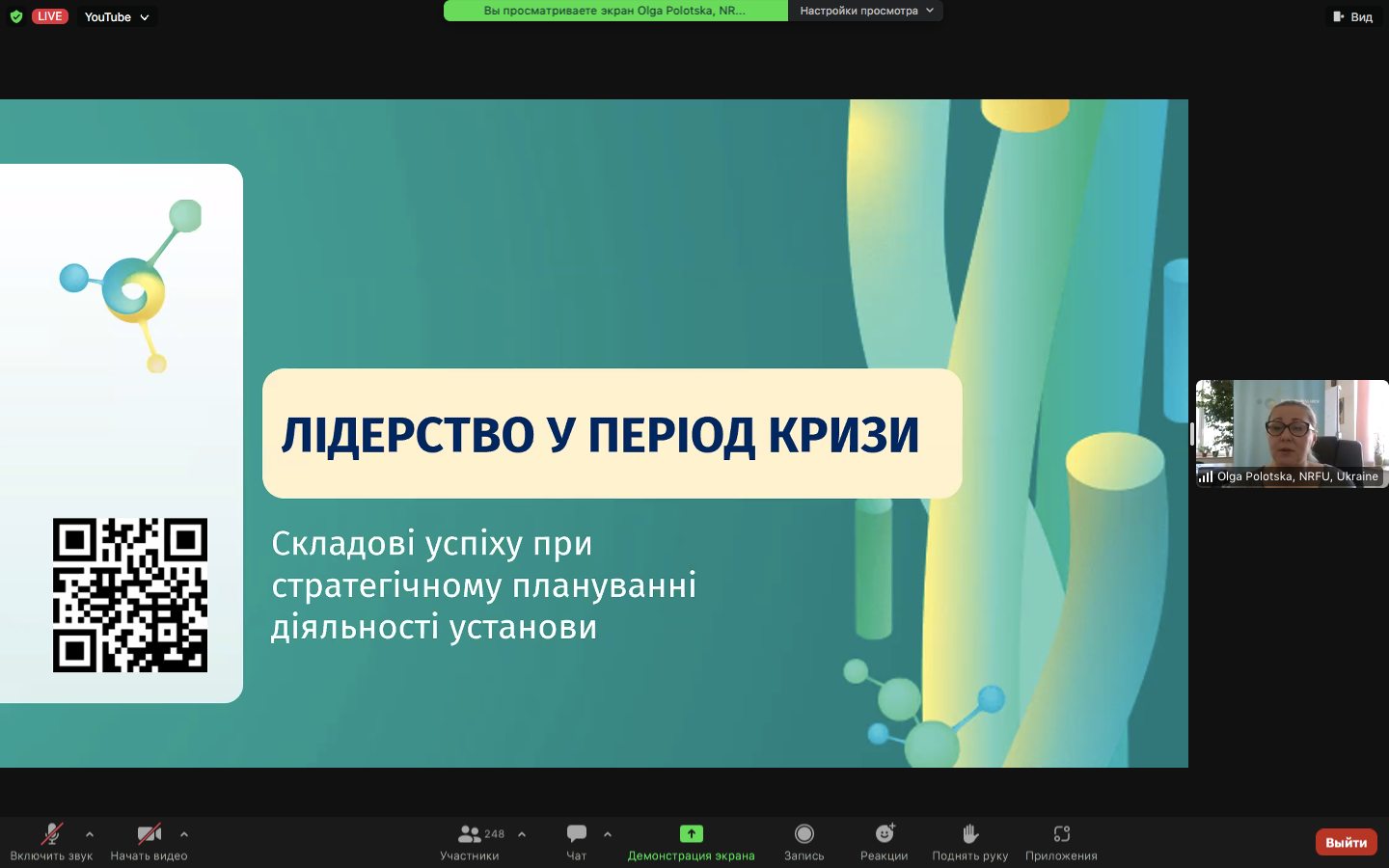
Task: Open the View layout menu
Action: [x=1352, y=16]
